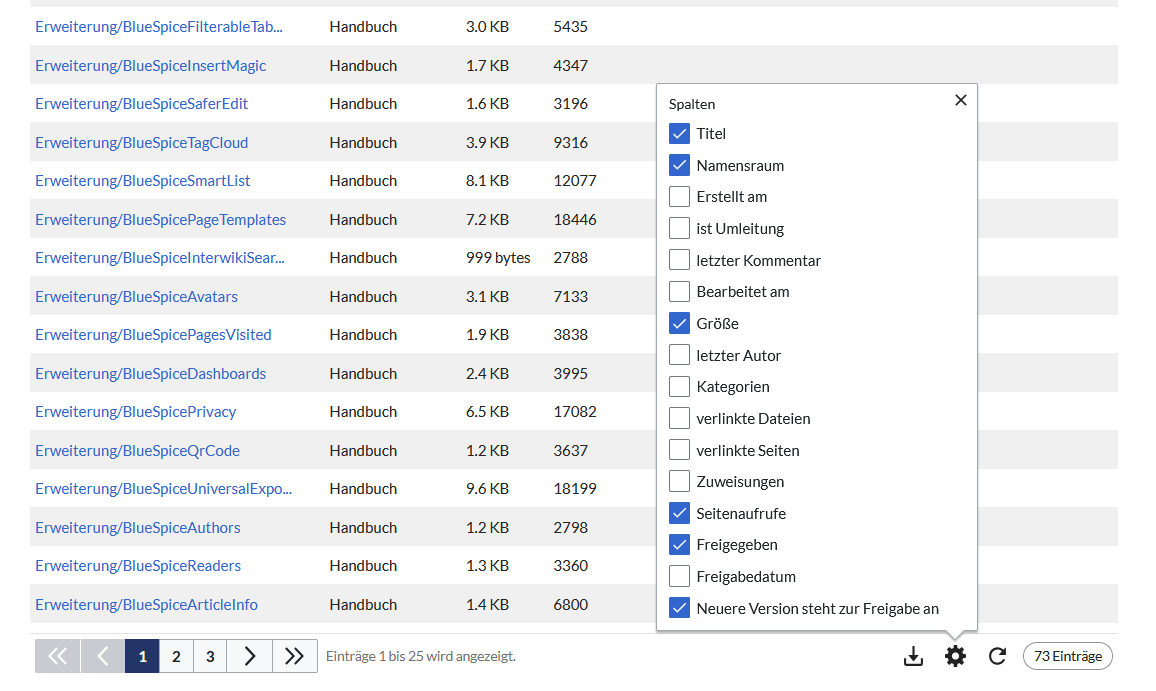The image size is (1156, 691).
Task: Uncheck the Titel column checkbox
Action: [680, 134]
